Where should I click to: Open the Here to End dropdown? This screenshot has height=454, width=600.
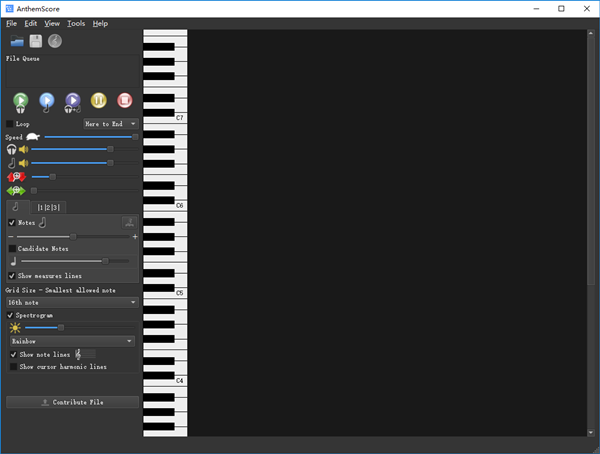point(110,124)
